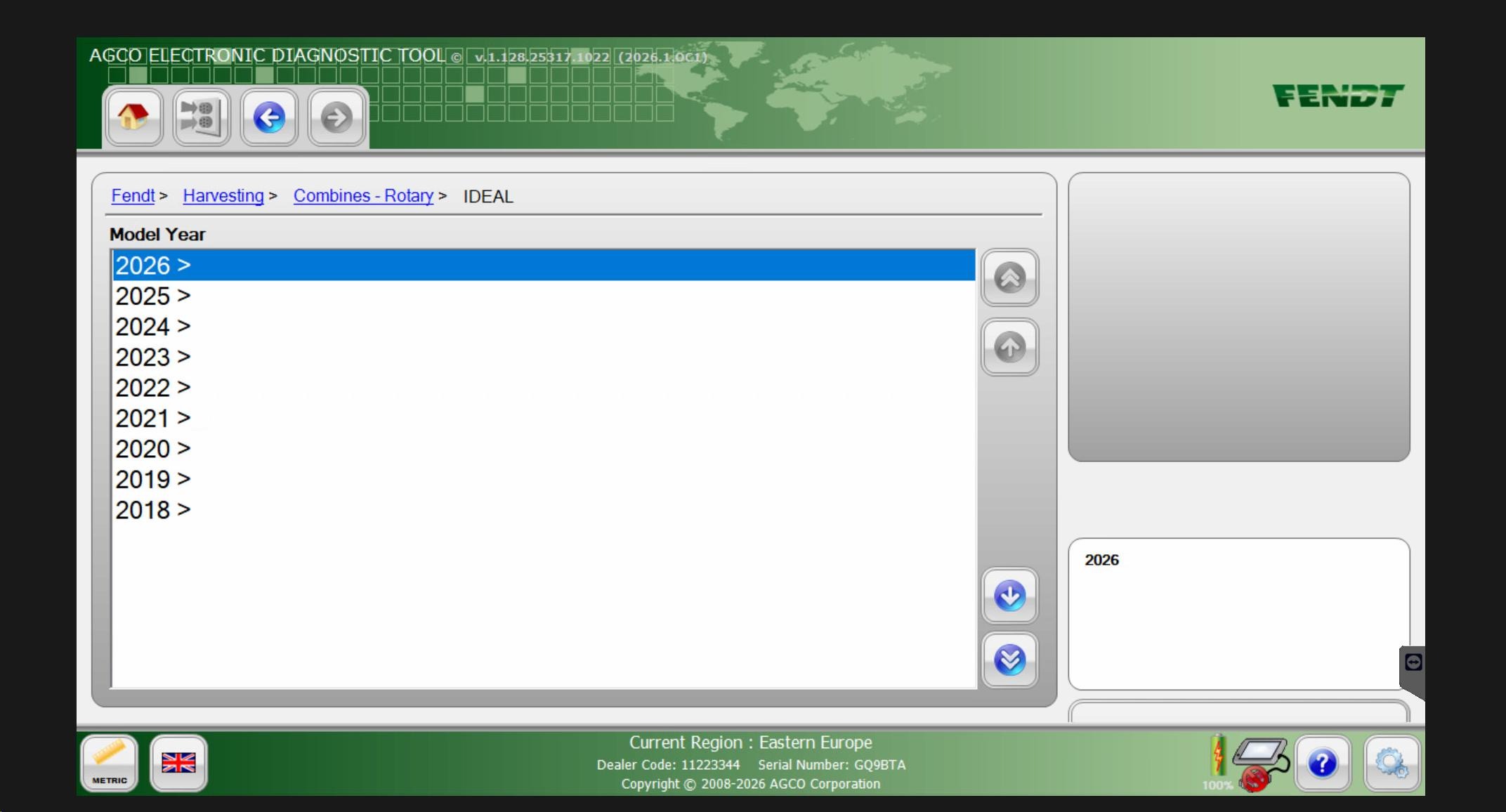Click the IDEAL breadcrumb text
The width and height of the screenshot is (1506, 812).
click(488, 197)
